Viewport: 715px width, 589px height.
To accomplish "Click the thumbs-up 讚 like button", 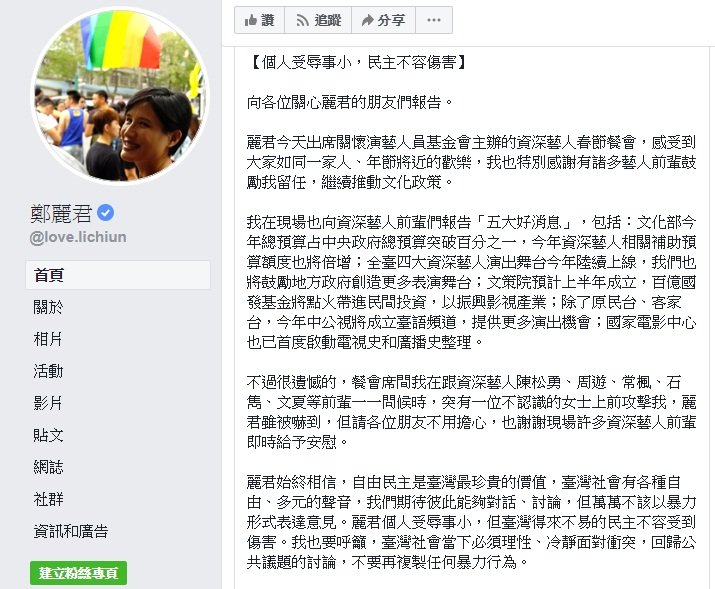I will pos(259,20).
